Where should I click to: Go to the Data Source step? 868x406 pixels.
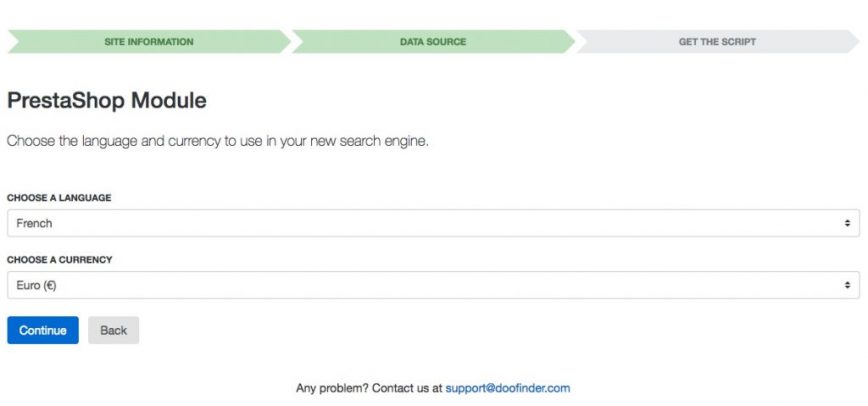[x=432, y=42]
